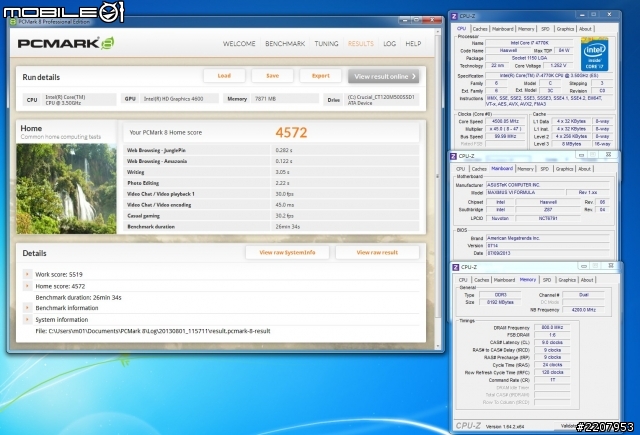640x435 pixels.
Task: Expand the Home score: 4572 row
Action: [x=27, y=286]
